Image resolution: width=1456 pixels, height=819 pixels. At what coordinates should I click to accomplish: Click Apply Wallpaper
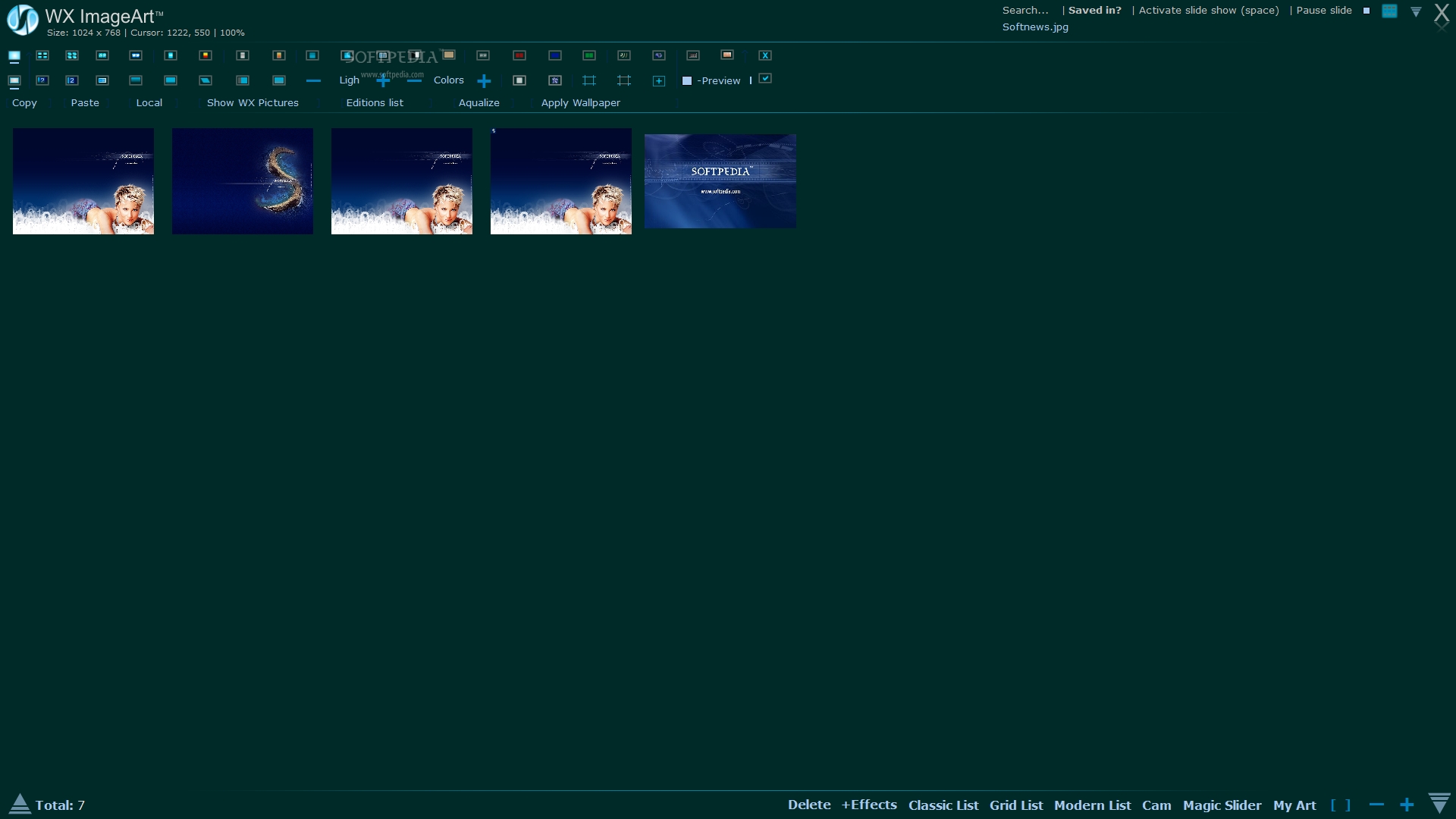pos(581,102)
